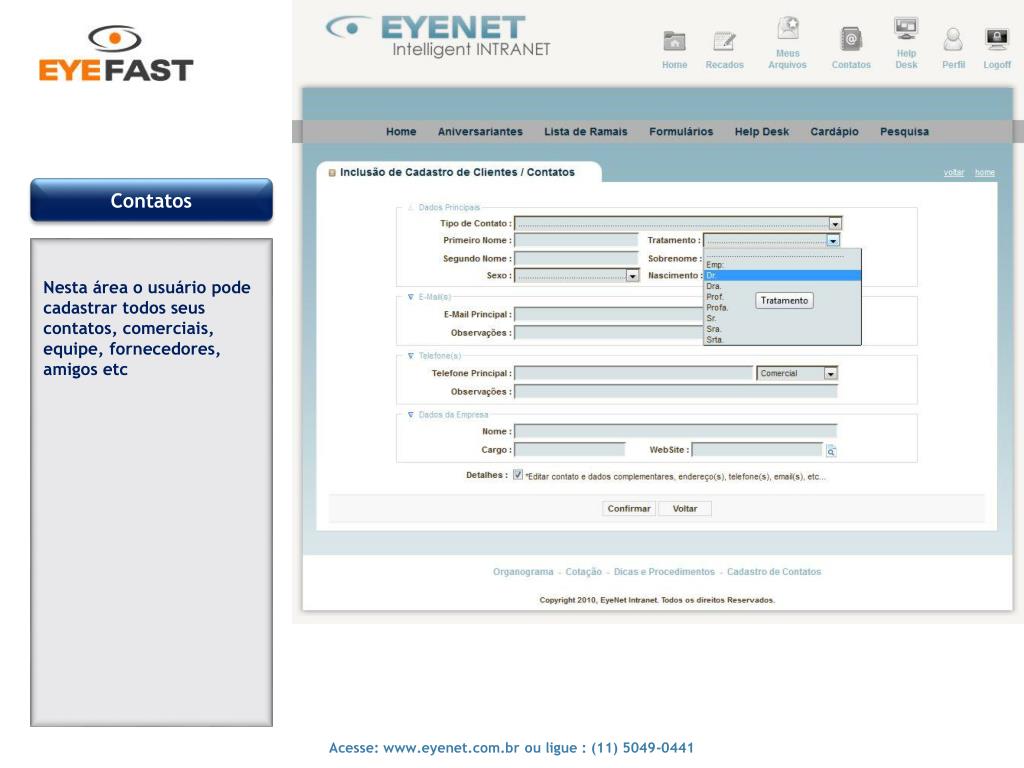Select Srta. in Tratamento list

(x=782, y=340)
